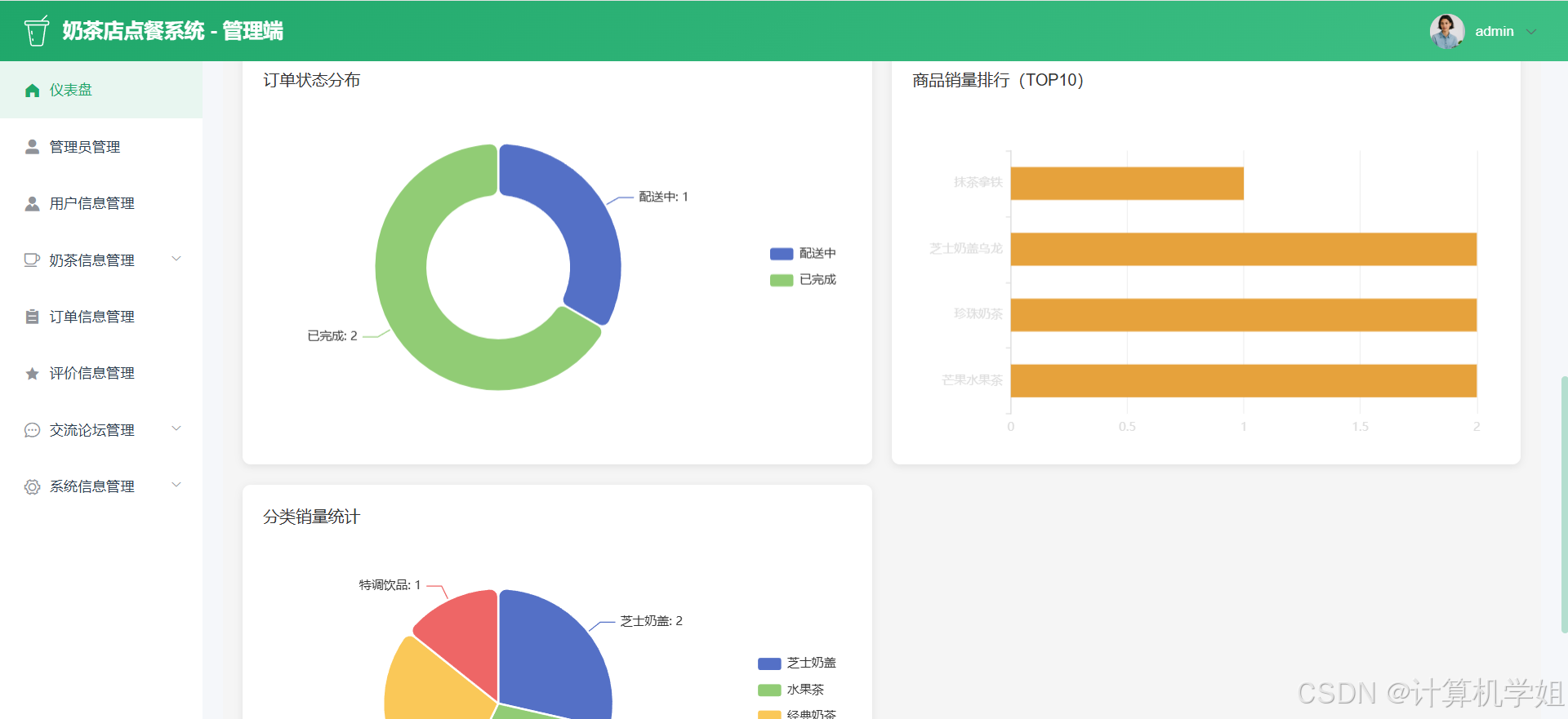Click the 分类销量统计 card title
Image resolution: width=1568 pixels, height=719 pixels.
pyautogui.click(x=311, y=517)
